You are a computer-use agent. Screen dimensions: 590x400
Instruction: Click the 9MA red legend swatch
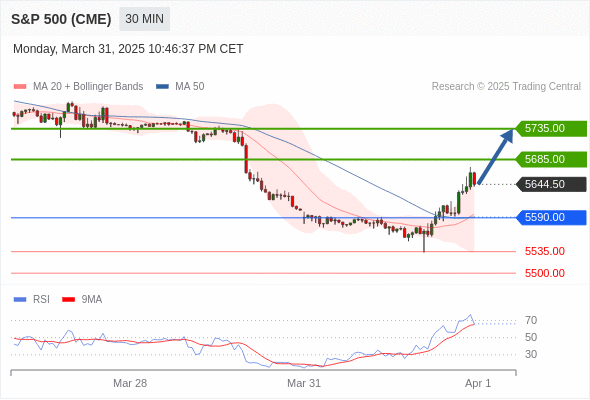click(68, 300)
